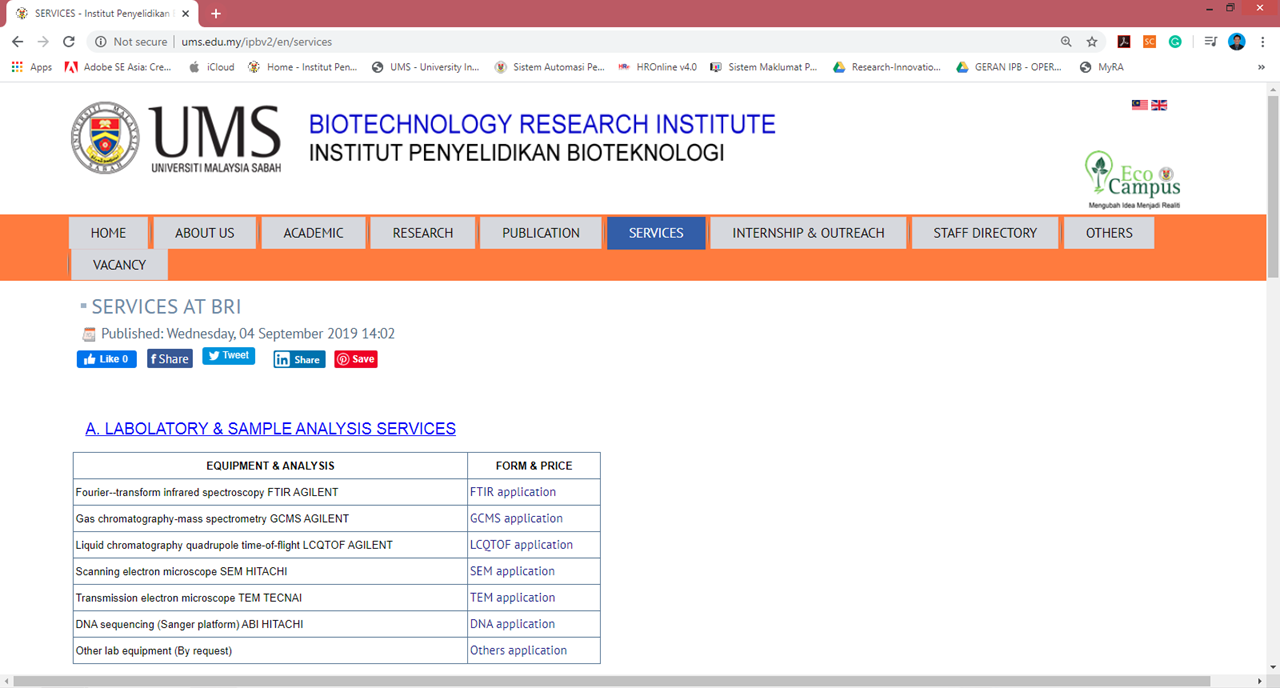Click the zoom magnifier icon in address bar
This screenshot has height=688, width=1280.
1066,42
